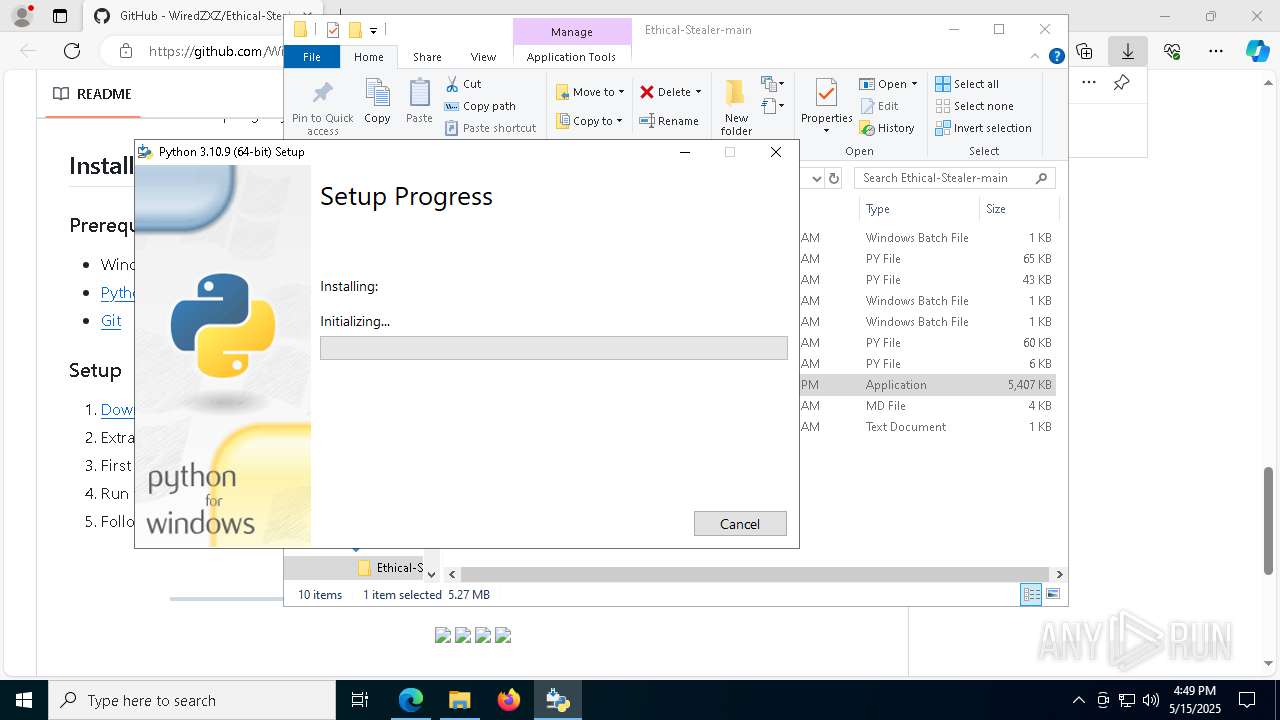
Task: Open Explorer help question mark icon
Action: point(1056,57)
